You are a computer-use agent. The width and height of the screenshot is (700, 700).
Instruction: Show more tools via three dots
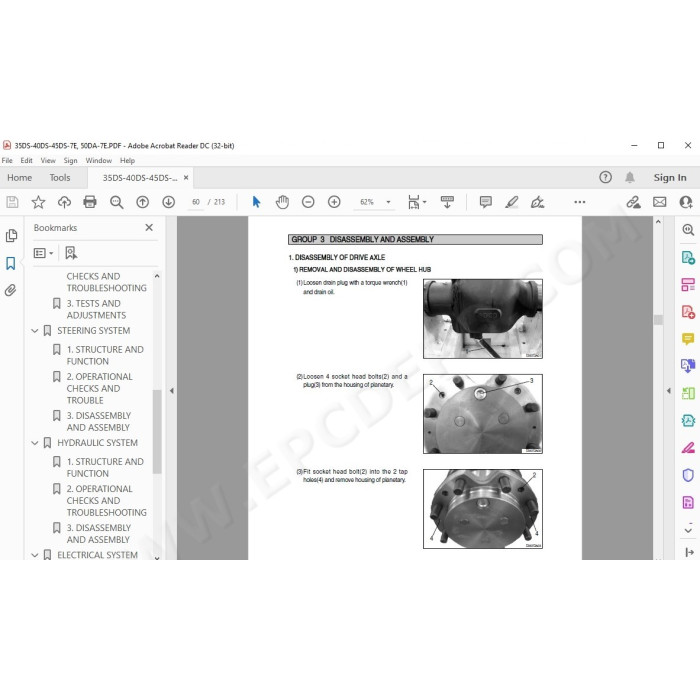pos(579,202)
